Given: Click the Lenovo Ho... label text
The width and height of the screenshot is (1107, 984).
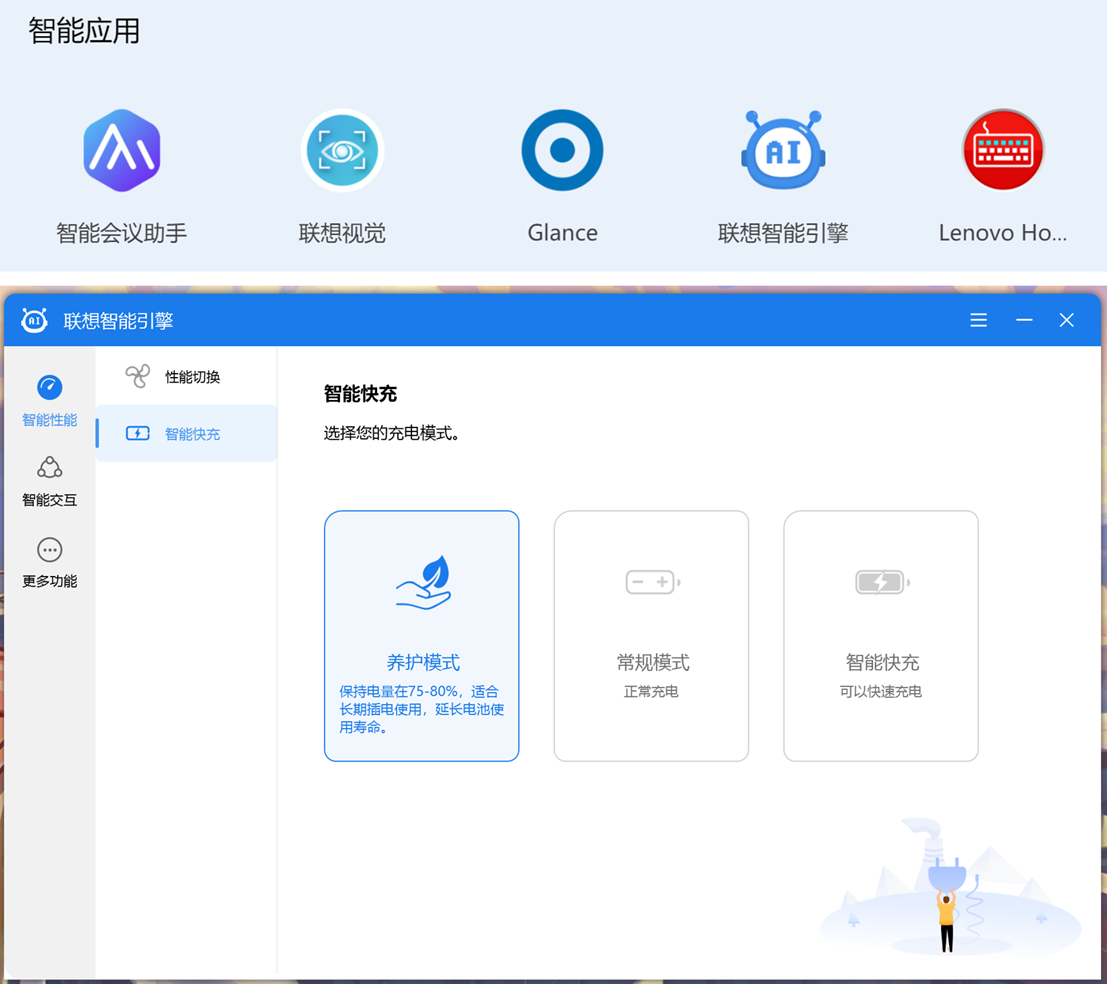Looking at the screenshot, I should [x=1003, y=233].
